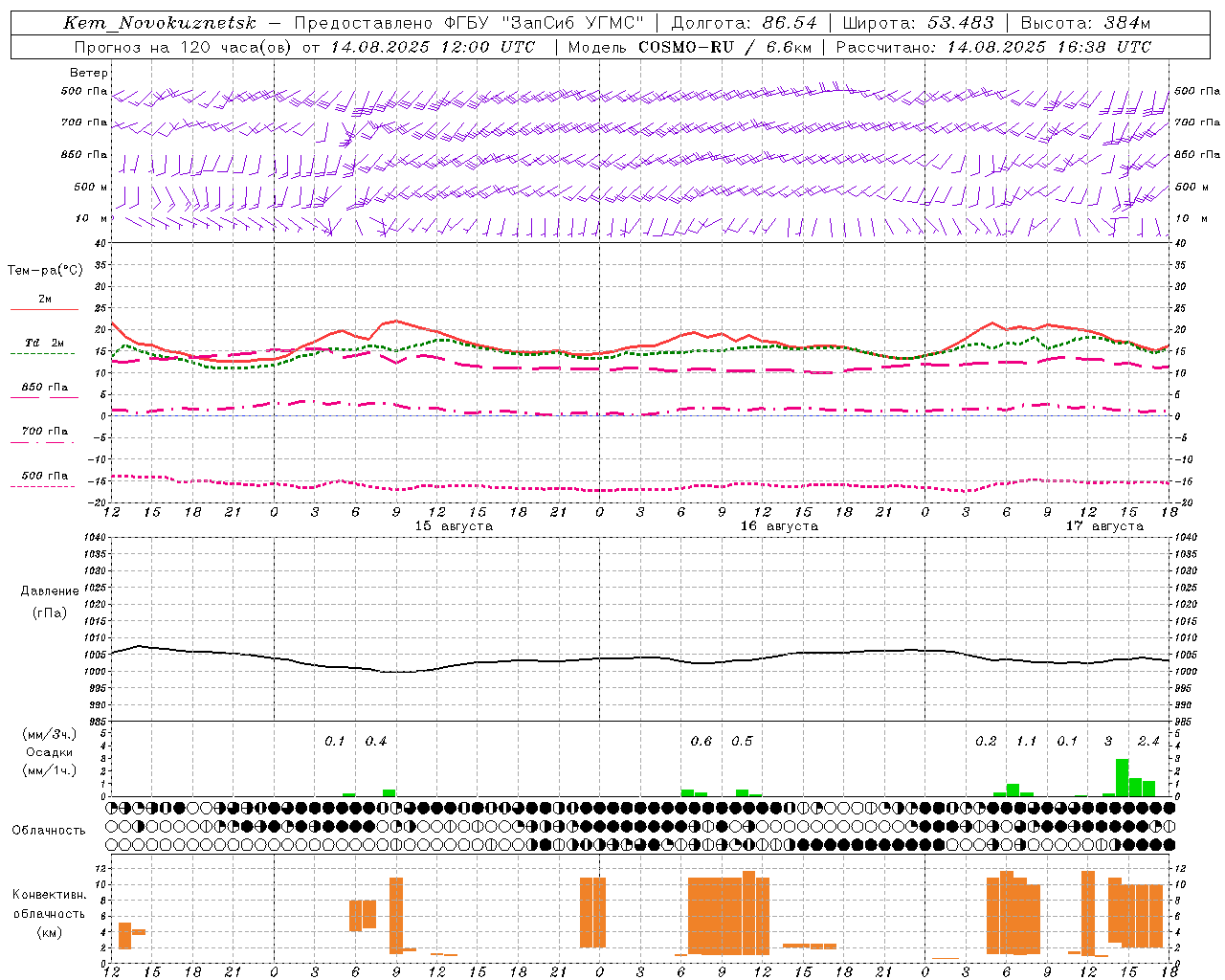This screenshot has height=980, width=1225.
Task: Click the first orange convective cloud bar
Action: tap(124, 936)
